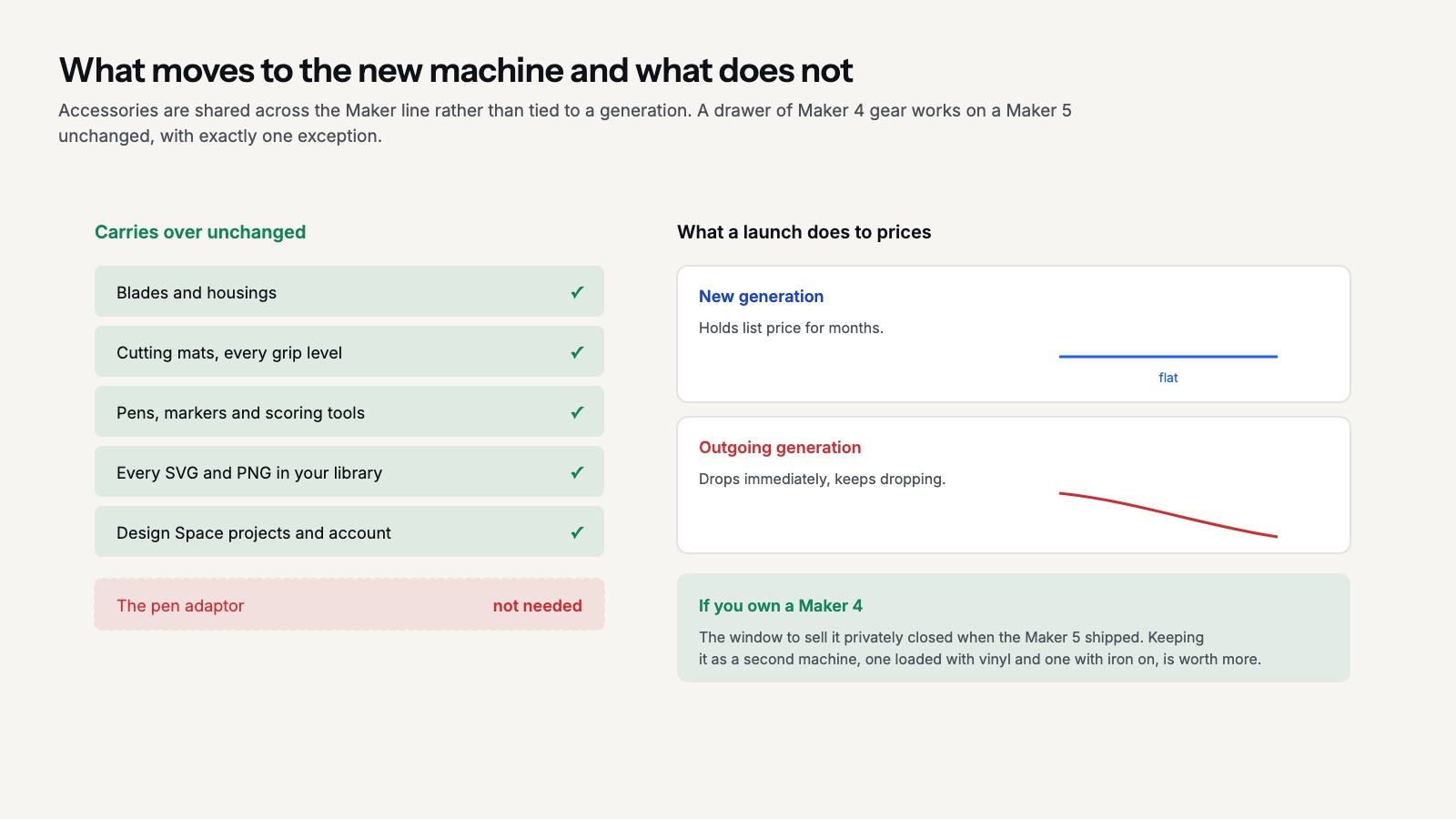The height and width of the screenshot is (819, 1456).
Task: Click the checkmark beside Design Space projects and account
Action: [x=577, y=532]
